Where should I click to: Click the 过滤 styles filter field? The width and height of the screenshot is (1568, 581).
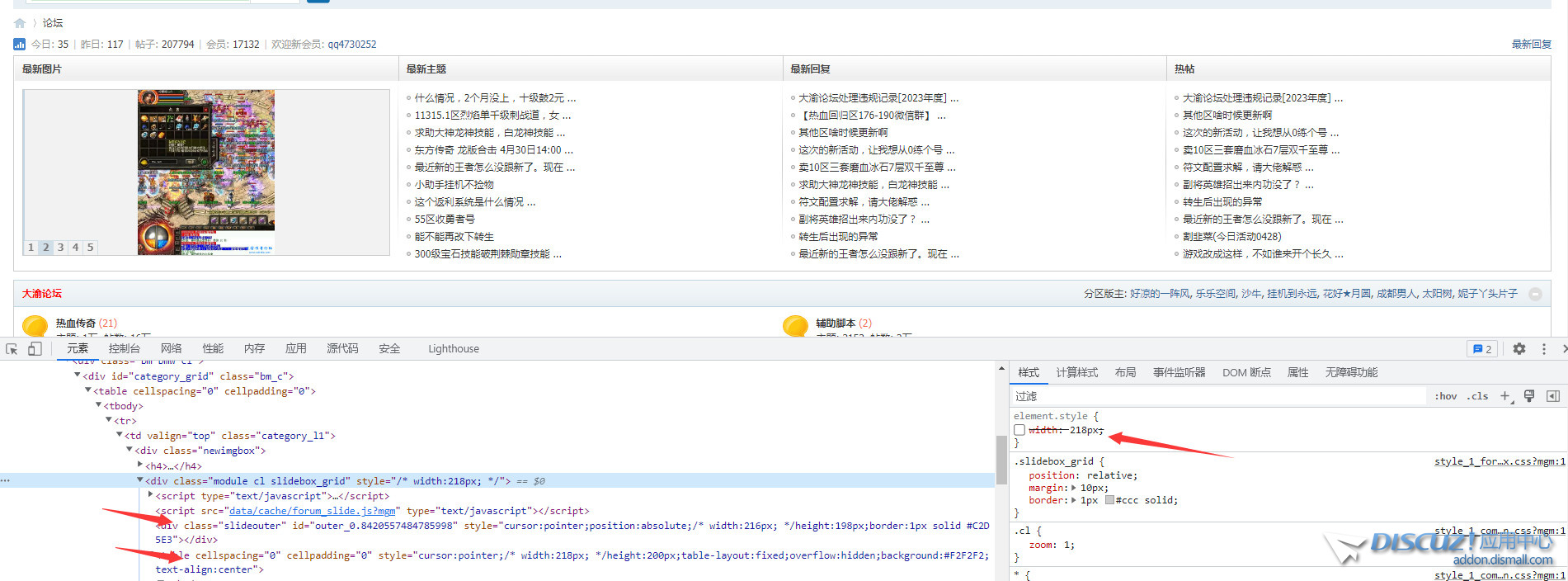1217,396
